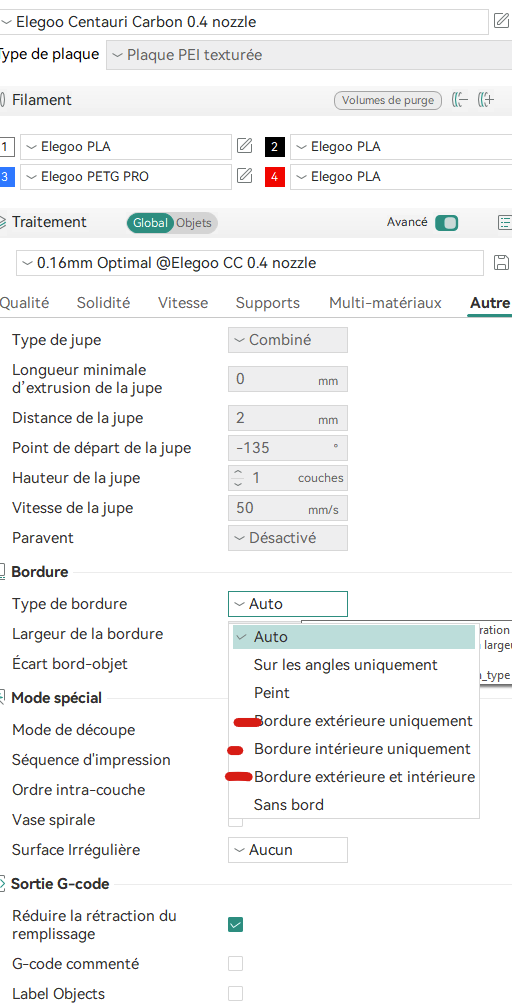Open Volumes de purge settings
512x1007 pixels.
388,100
